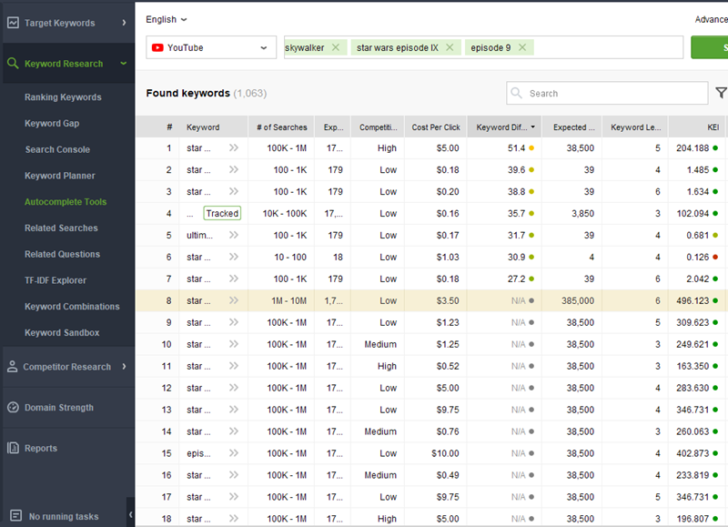Remove the 'star wars episode IX' tag
This screenshot has height=527, width=728.
(x=450, y=47)
